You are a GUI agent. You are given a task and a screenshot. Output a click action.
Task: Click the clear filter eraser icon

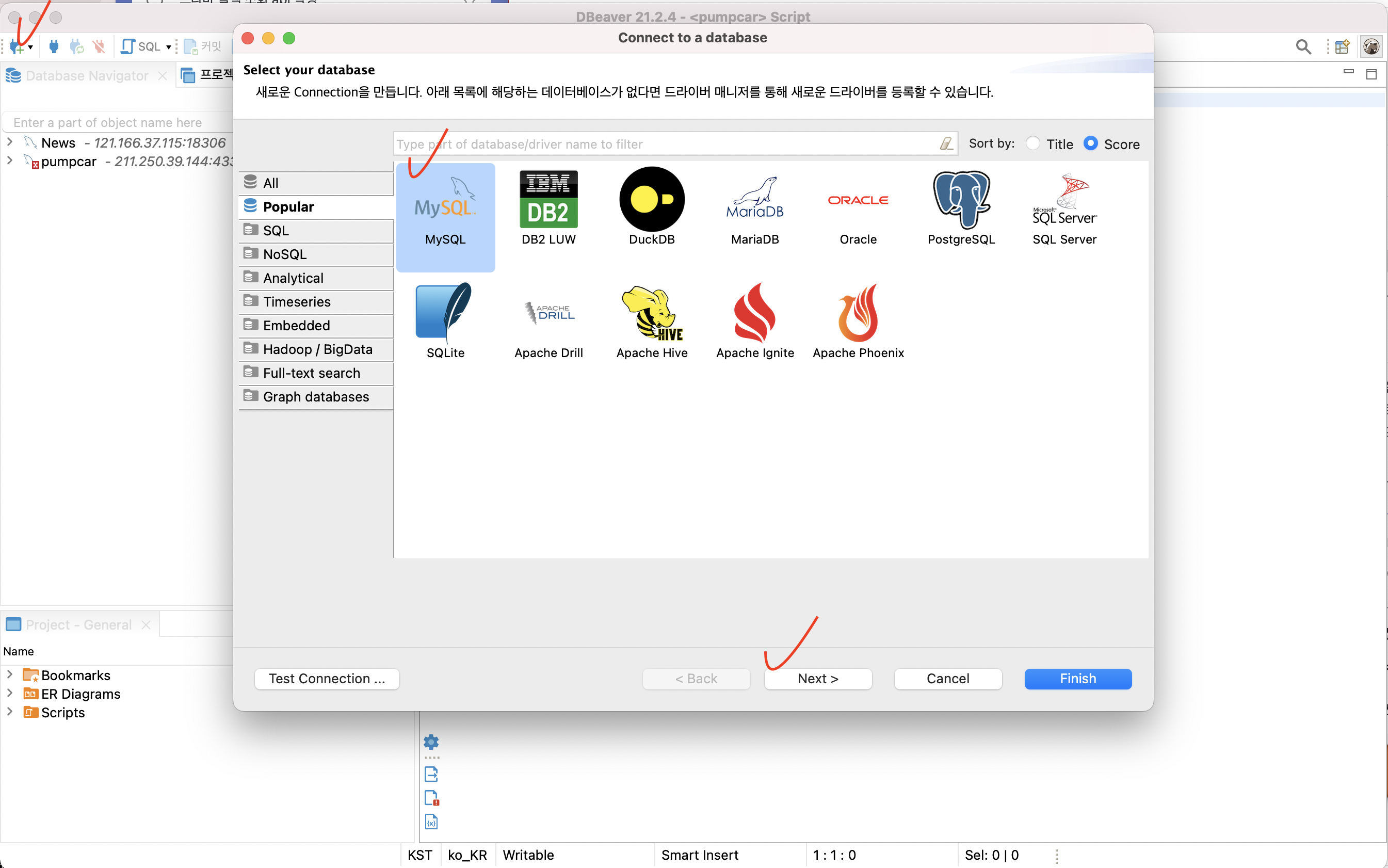(946, 144)
